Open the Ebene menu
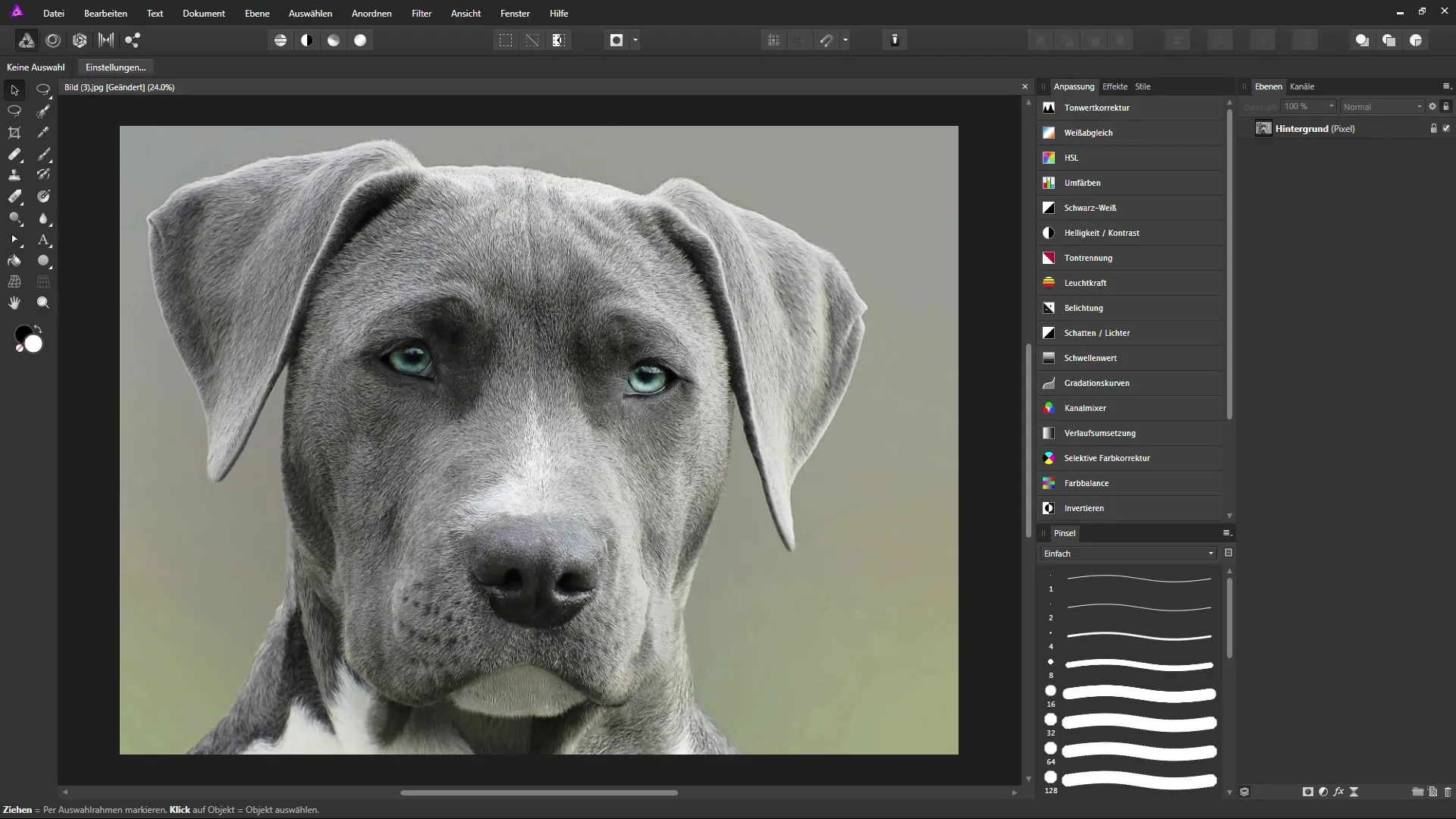 pyautogui.click(x=257, y=14)
